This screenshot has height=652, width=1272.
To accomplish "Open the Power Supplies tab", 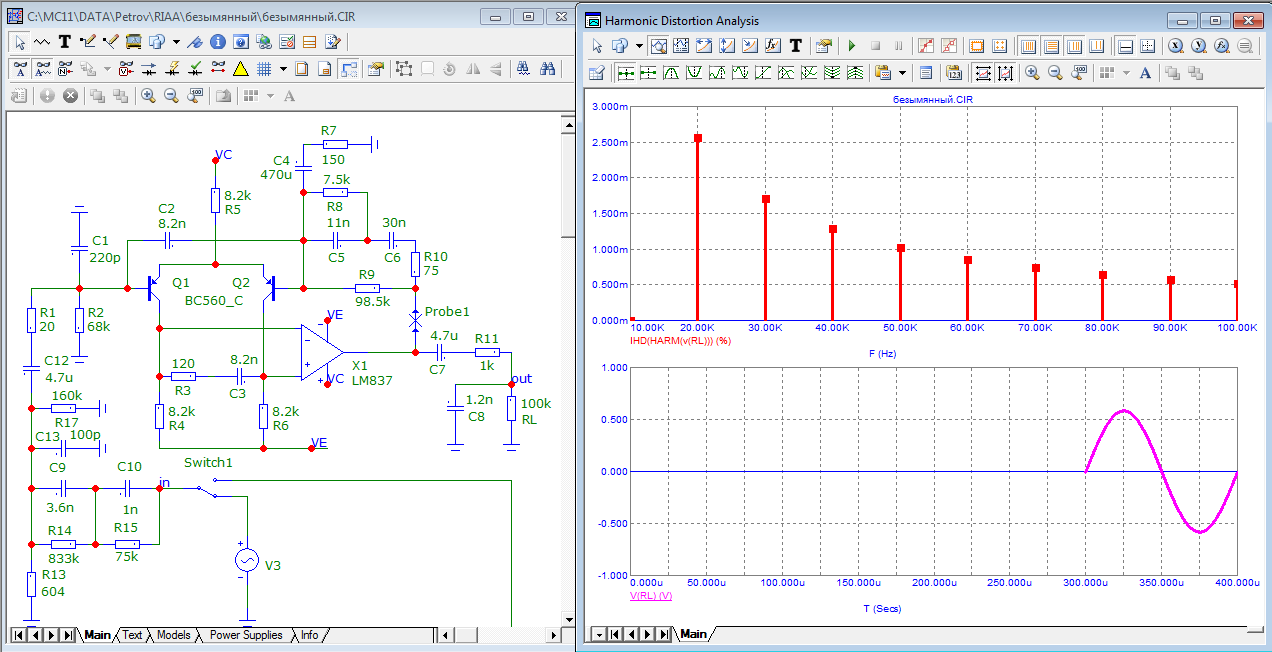I will point(245,635).
